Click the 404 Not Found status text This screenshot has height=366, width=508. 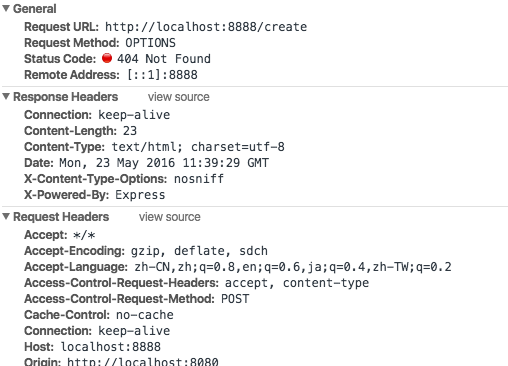[164, 59]
